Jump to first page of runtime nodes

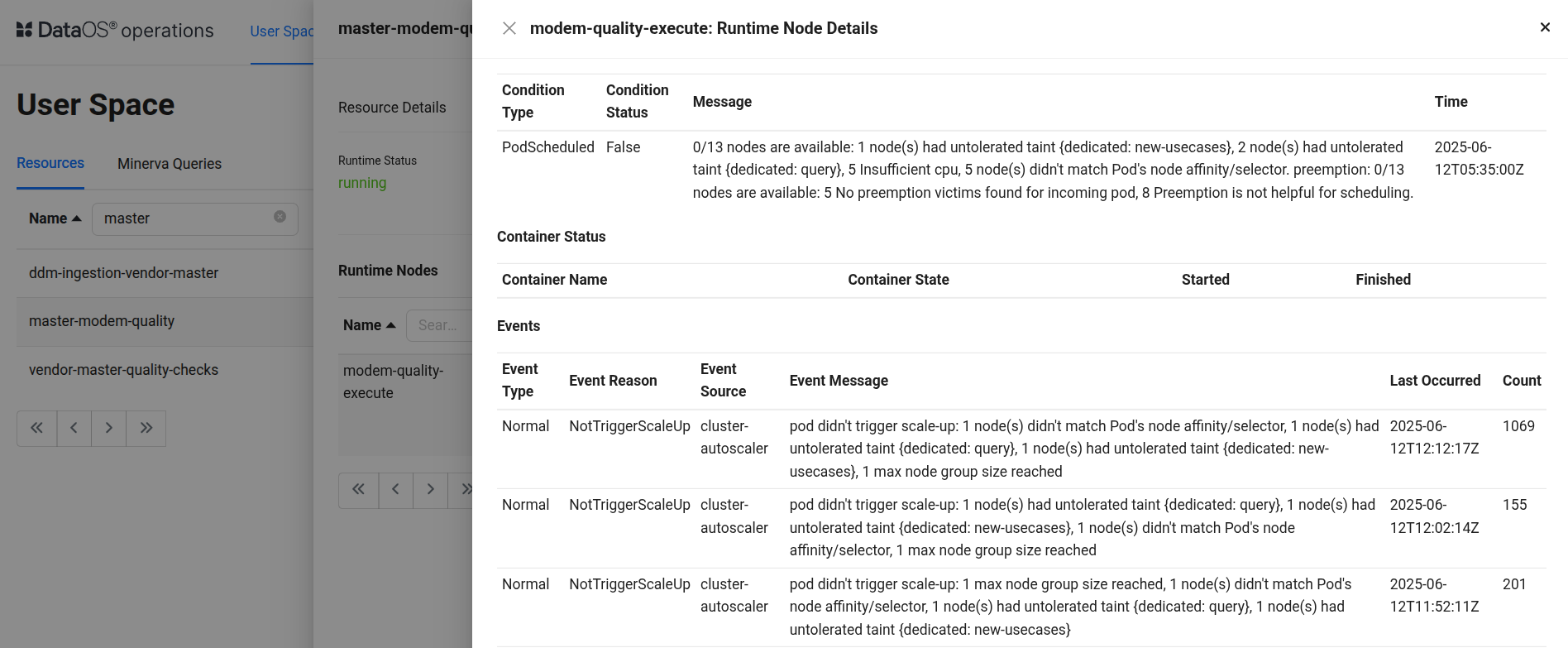[358, 490]
